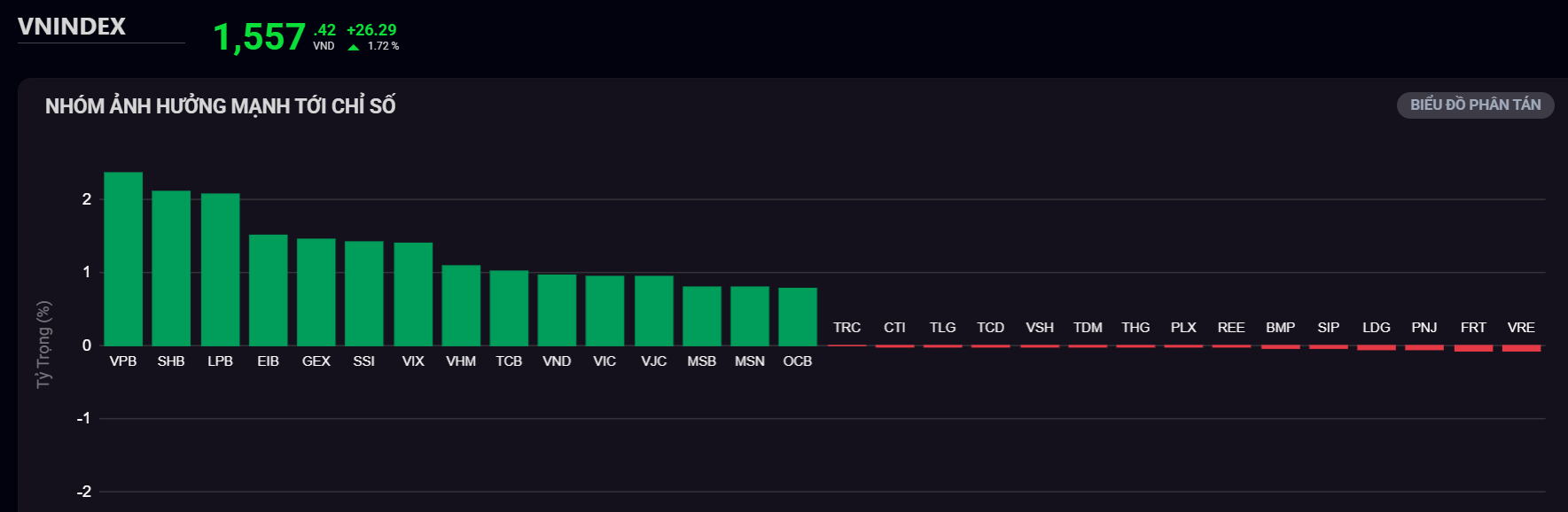Click the VNINDEX title

coord(72,27)
